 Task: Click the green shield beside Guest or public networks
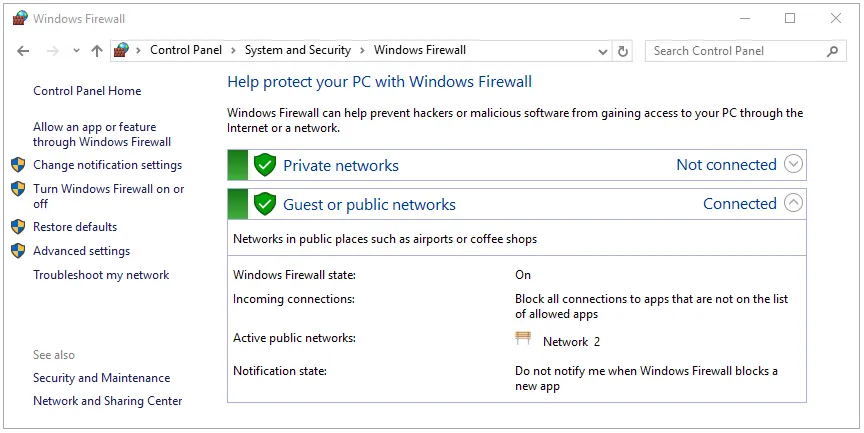click(265, 204)
